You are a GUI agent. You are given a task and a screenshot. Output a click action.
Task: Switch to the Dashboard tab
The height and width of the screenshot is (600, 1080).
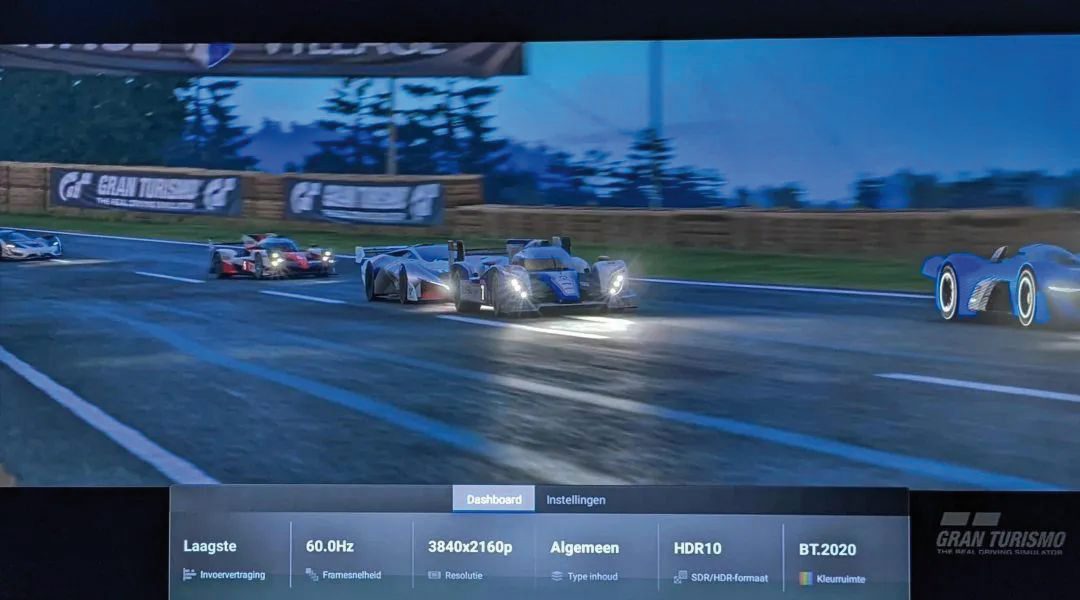click(x=493, y=499)
